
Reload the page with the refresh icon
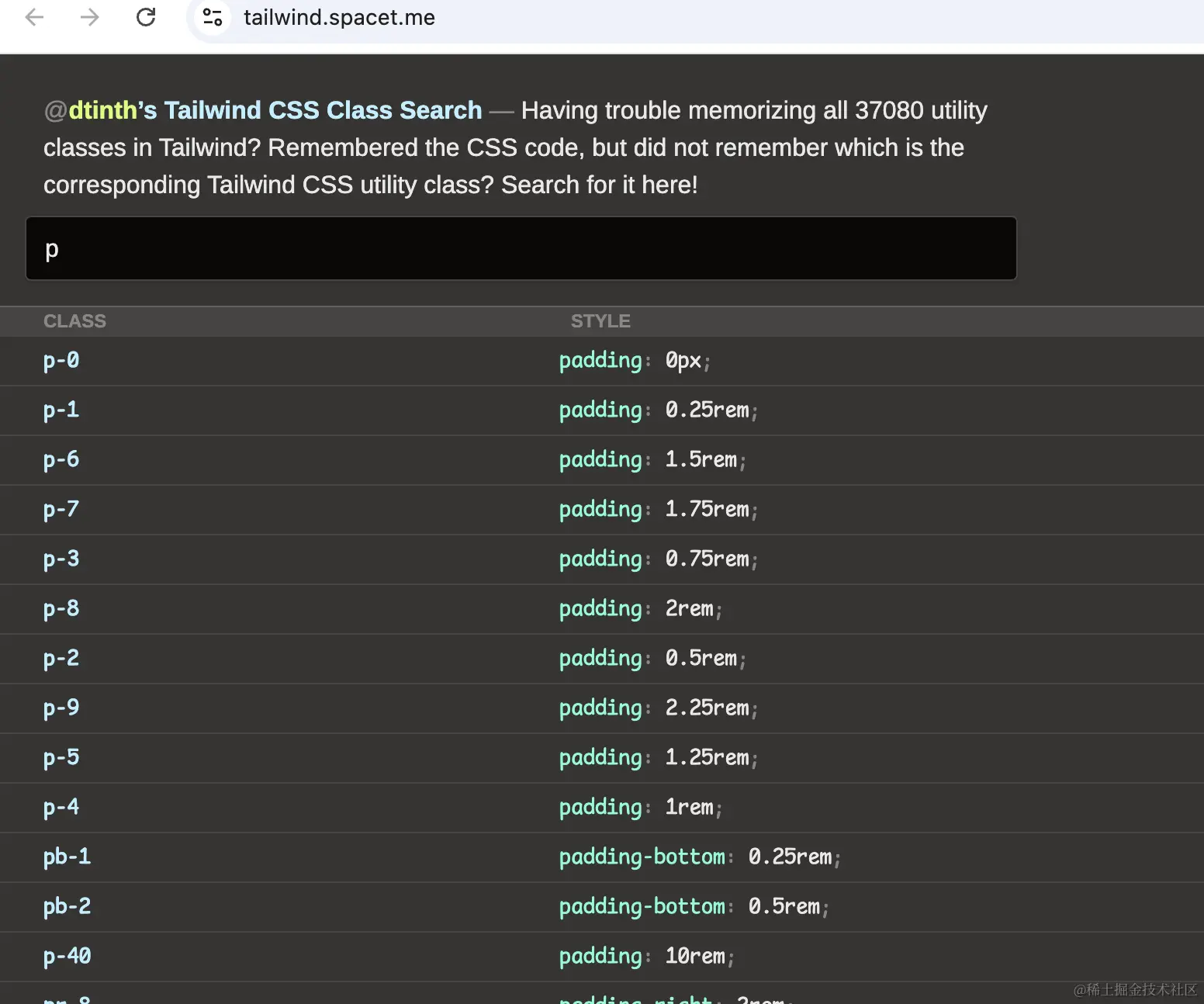click(146, 17)
